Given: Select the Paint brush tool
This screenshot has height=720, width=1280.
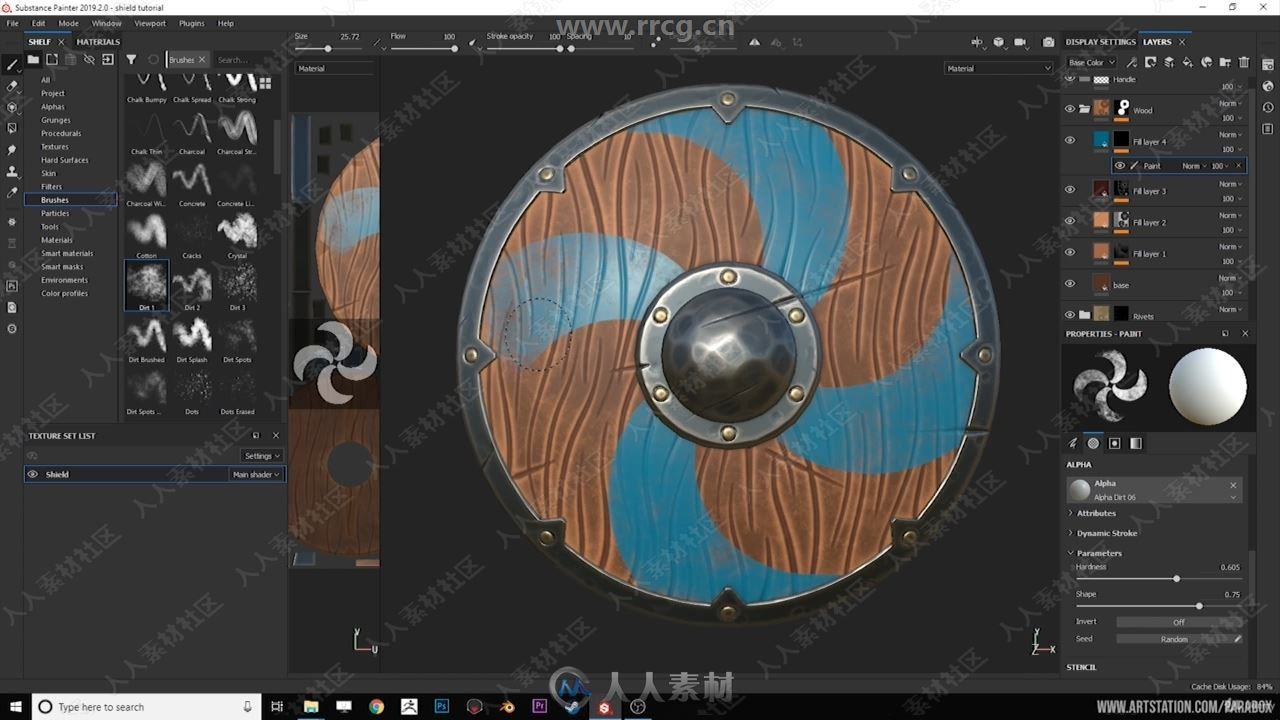Looking at the screenshot, I should click(12, 64).
